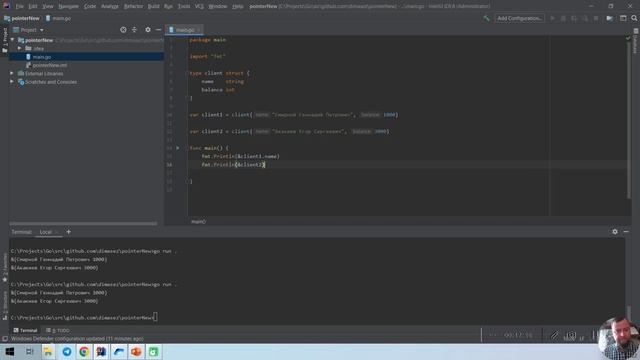The image size is (640, 360).
Task: Open the Terminal tool window tab at bottom
Action: click(25, 330)
